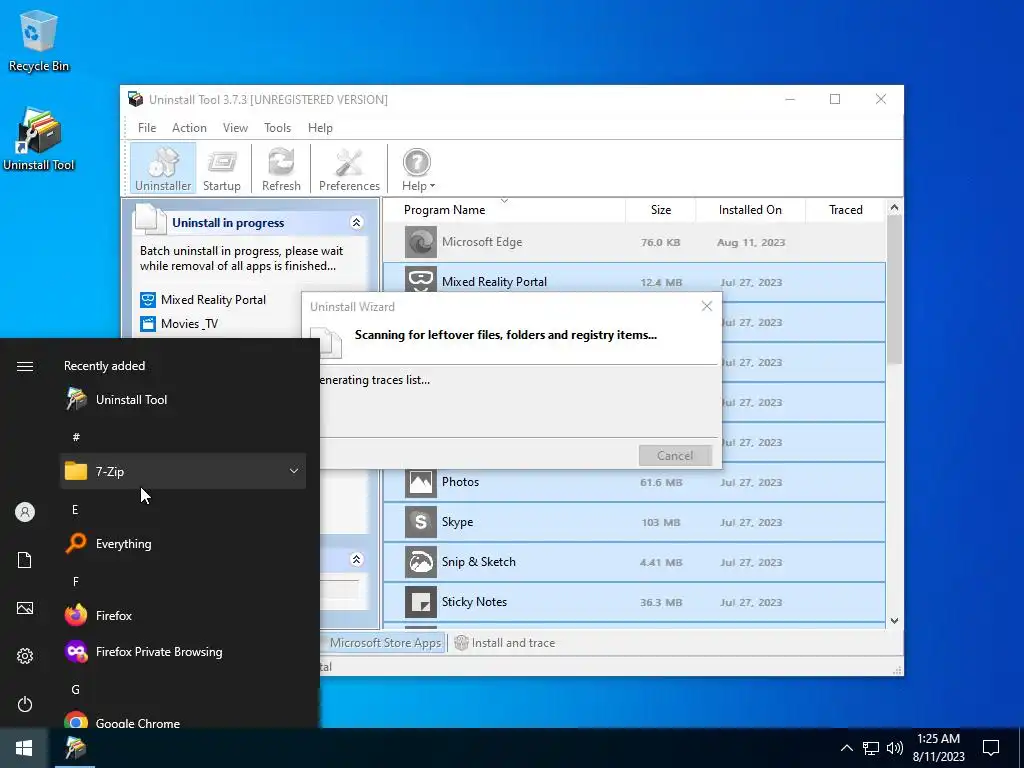
Task: Open the Action menu
Action: [x=189, y=128]
